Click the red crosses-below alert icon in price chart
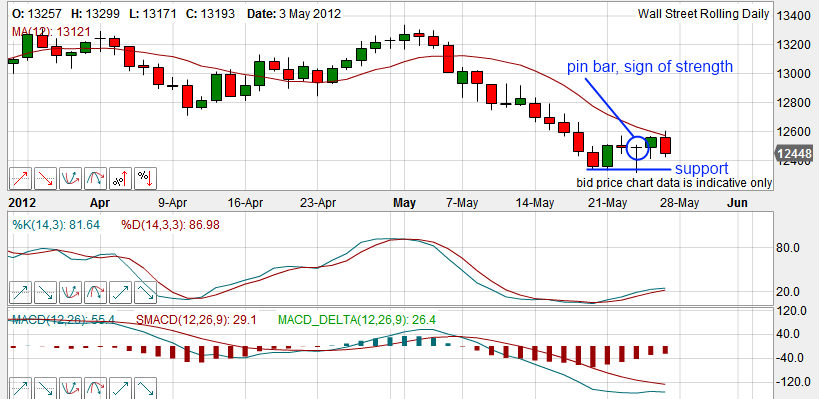Screen dimensions: 819x399 [x=46, y=179]
